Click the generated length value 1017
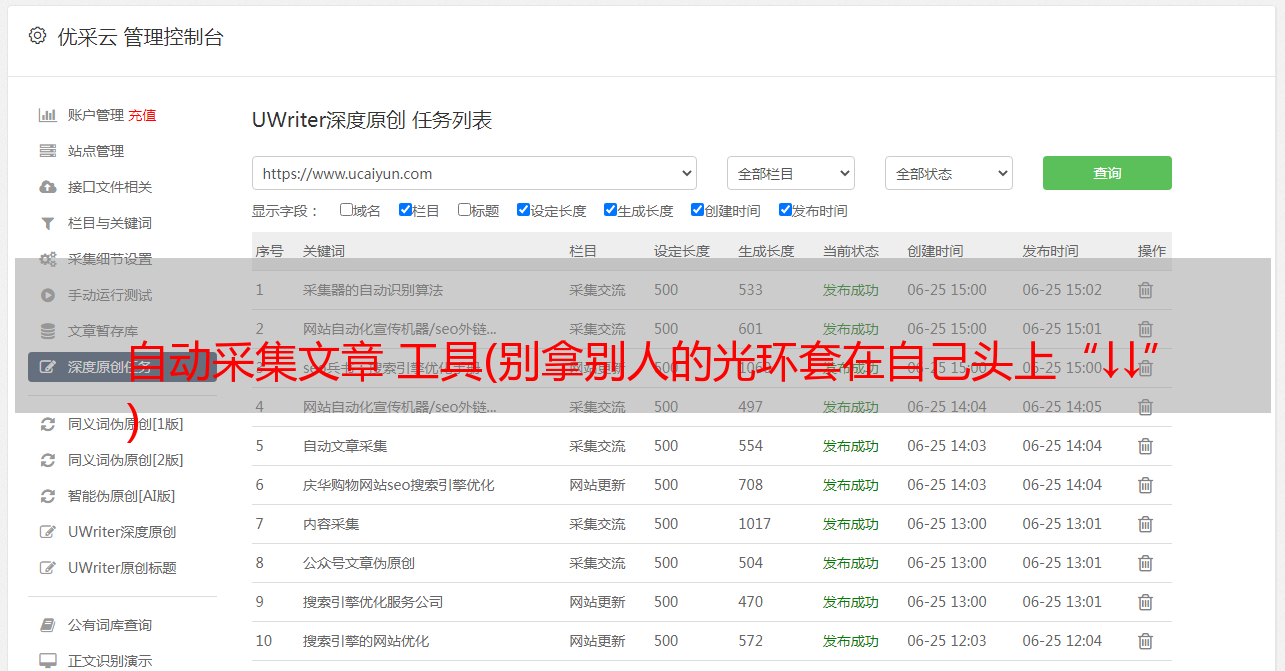The image size is (1285, 671). [755, 524]
